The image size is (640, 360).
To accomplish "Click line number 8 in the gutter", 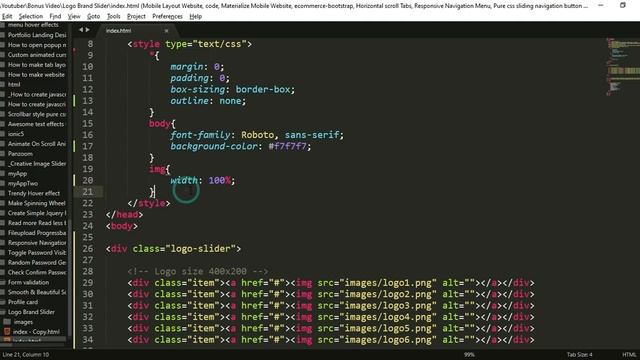I will click(x=90, y=44).
